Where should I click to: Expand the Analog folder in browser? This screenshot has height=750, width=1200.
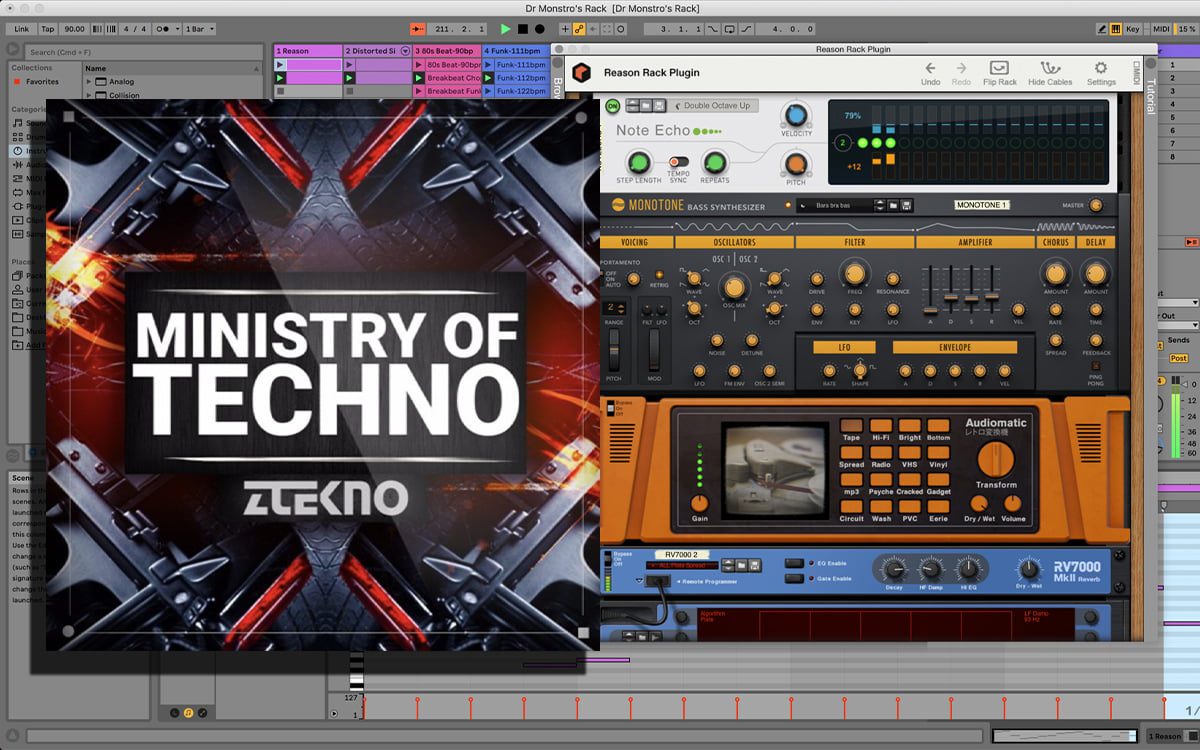[89, 82]
